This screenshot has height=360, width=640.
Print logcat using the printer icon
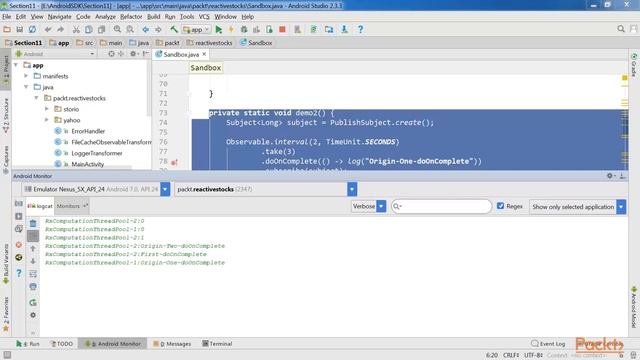[x=33, y=287]
